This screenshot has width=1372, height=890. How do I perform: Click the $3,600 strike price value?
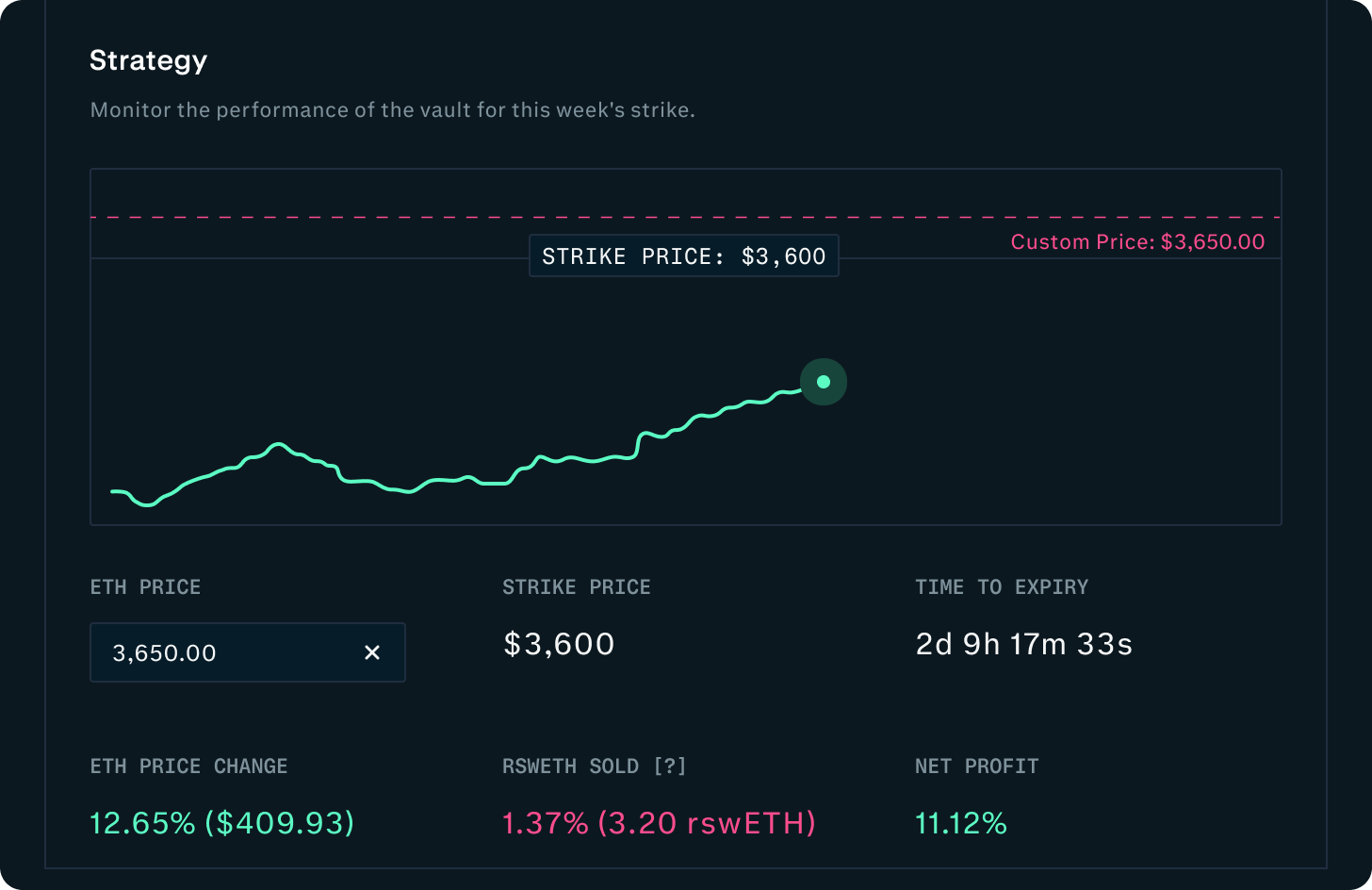point(558,644)
